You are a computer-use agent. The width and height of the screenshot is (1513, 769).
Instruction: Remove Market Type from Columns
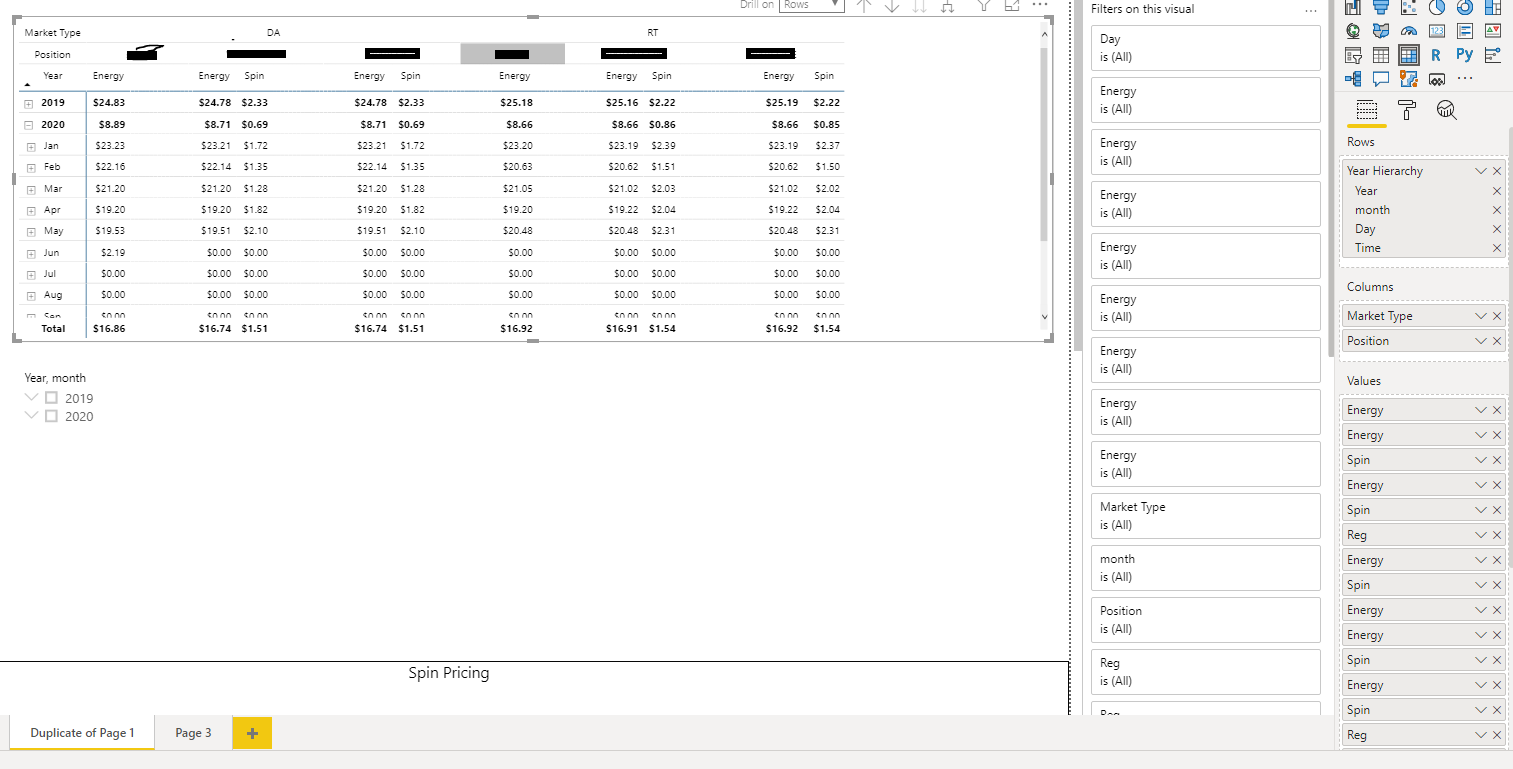[1497, 316]
